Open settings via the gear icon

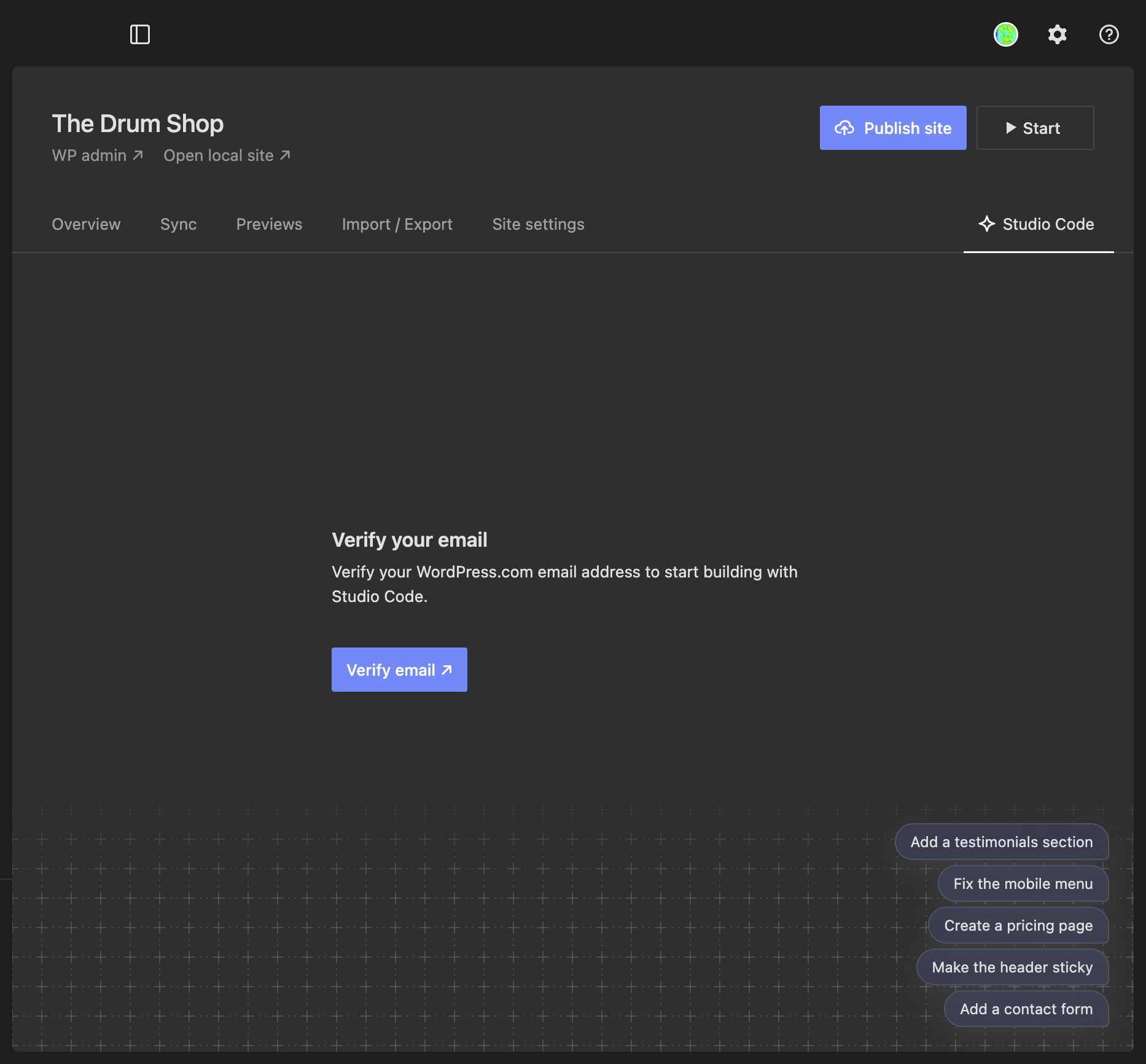pyautogui.click(x=1058, y=34)
